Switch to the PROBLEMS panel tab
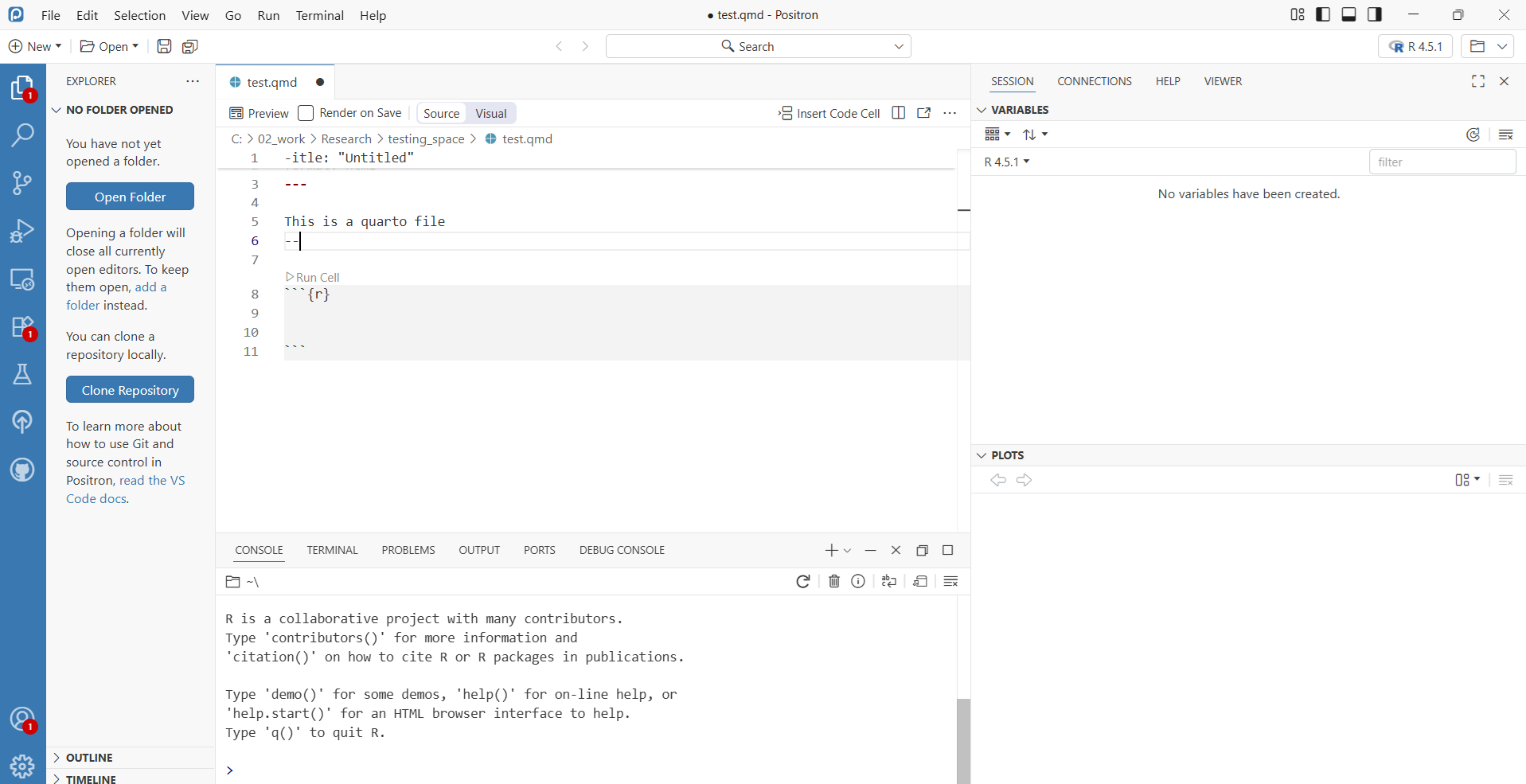Image resolution: width=1526 pixels, height=784 pixels. click(408, 550)
